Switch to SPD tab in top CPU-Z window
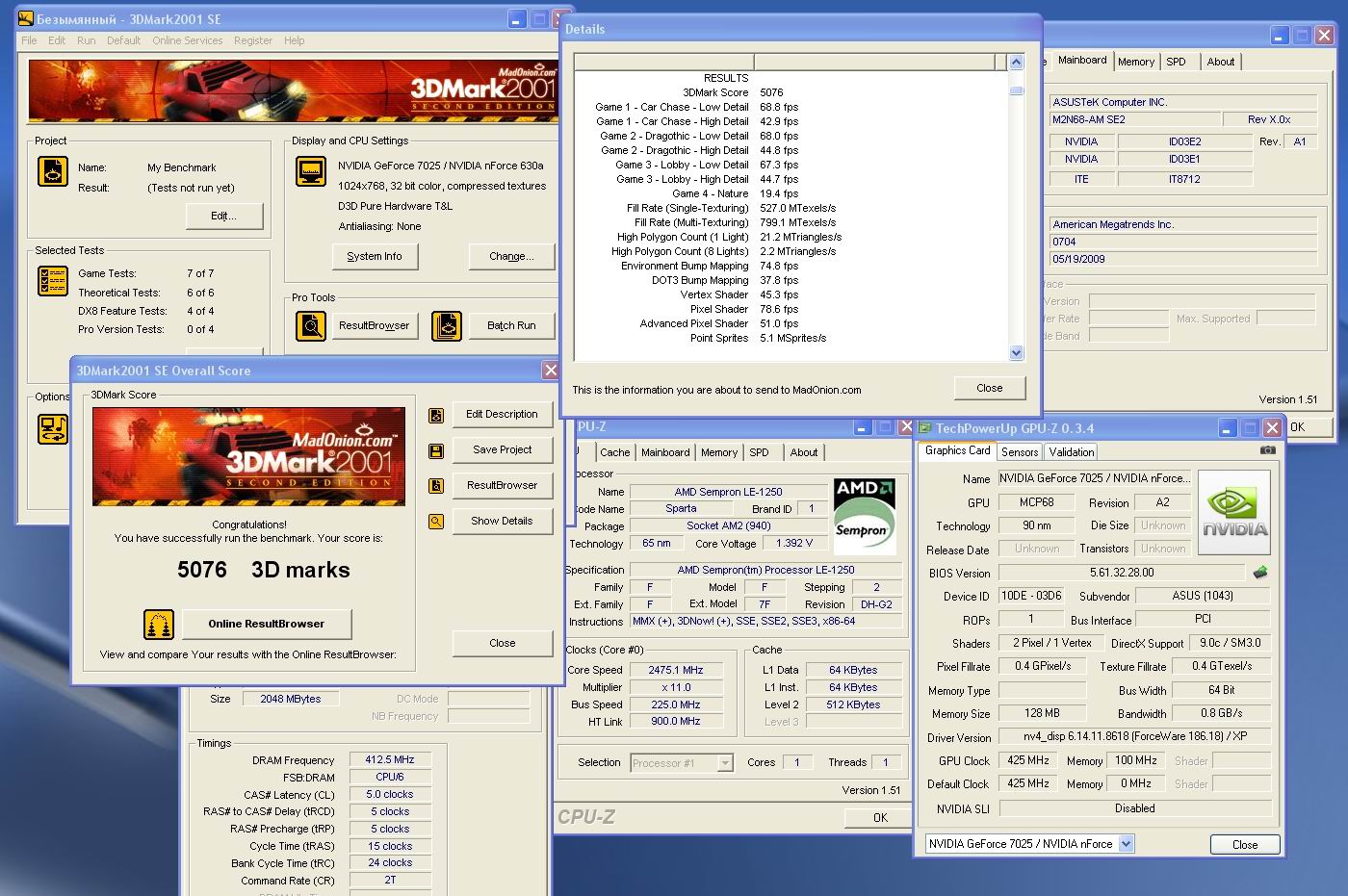The image size is (1348, 896). coord(1176,62)
